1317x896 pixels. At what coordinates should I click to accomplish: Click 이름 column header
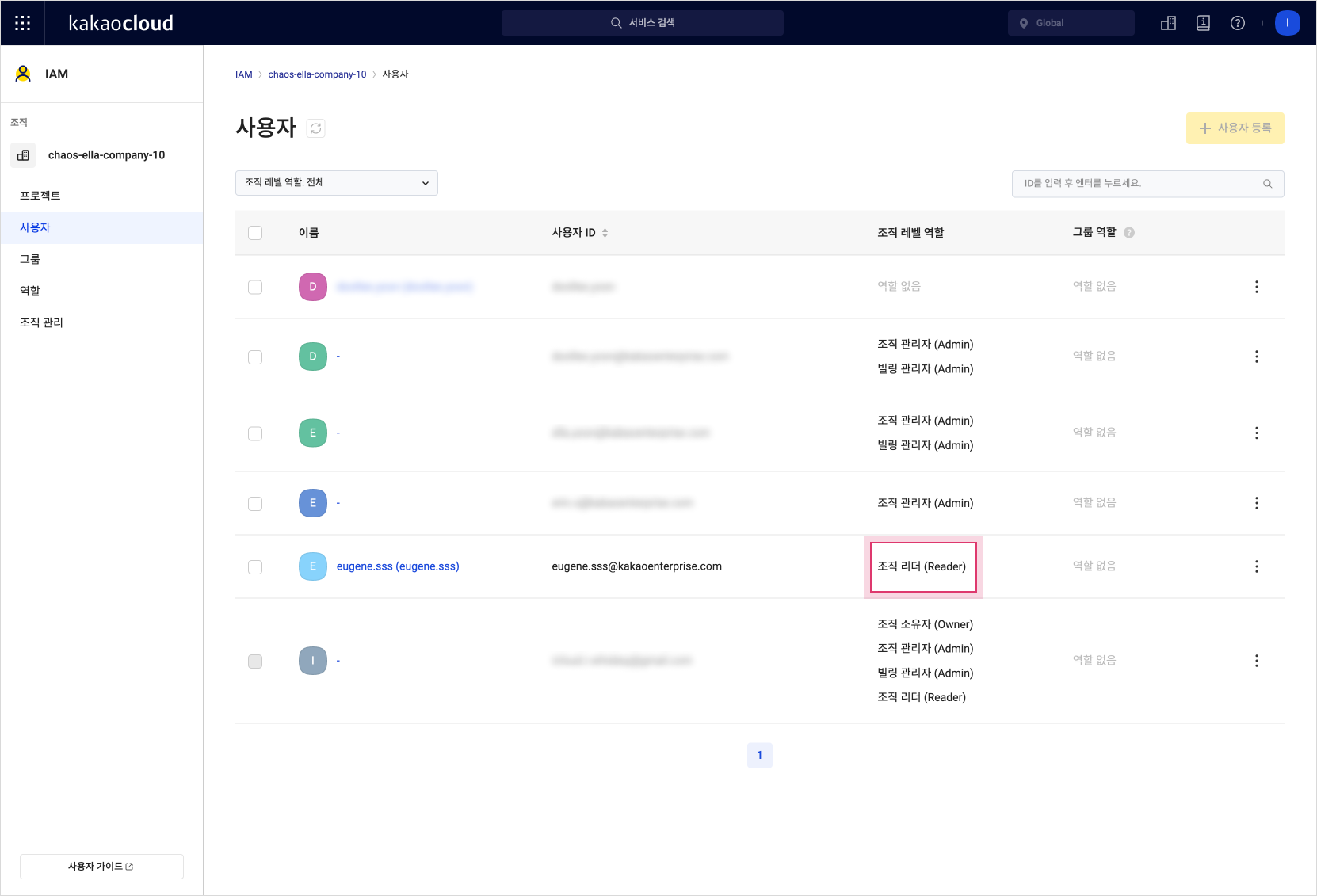(309, 233)
